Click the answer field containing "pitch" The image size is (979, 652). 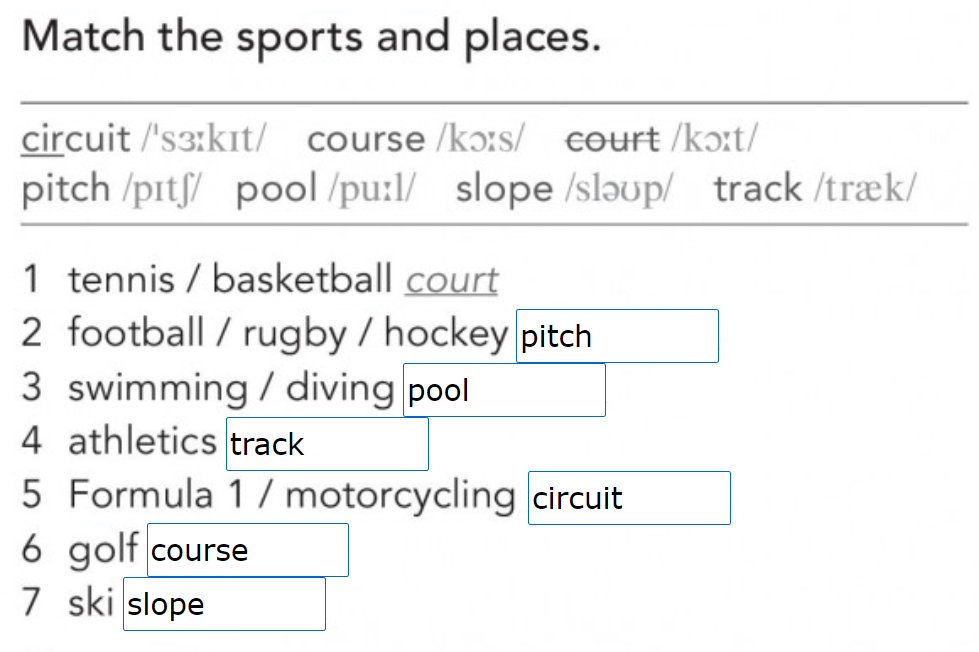617,336
